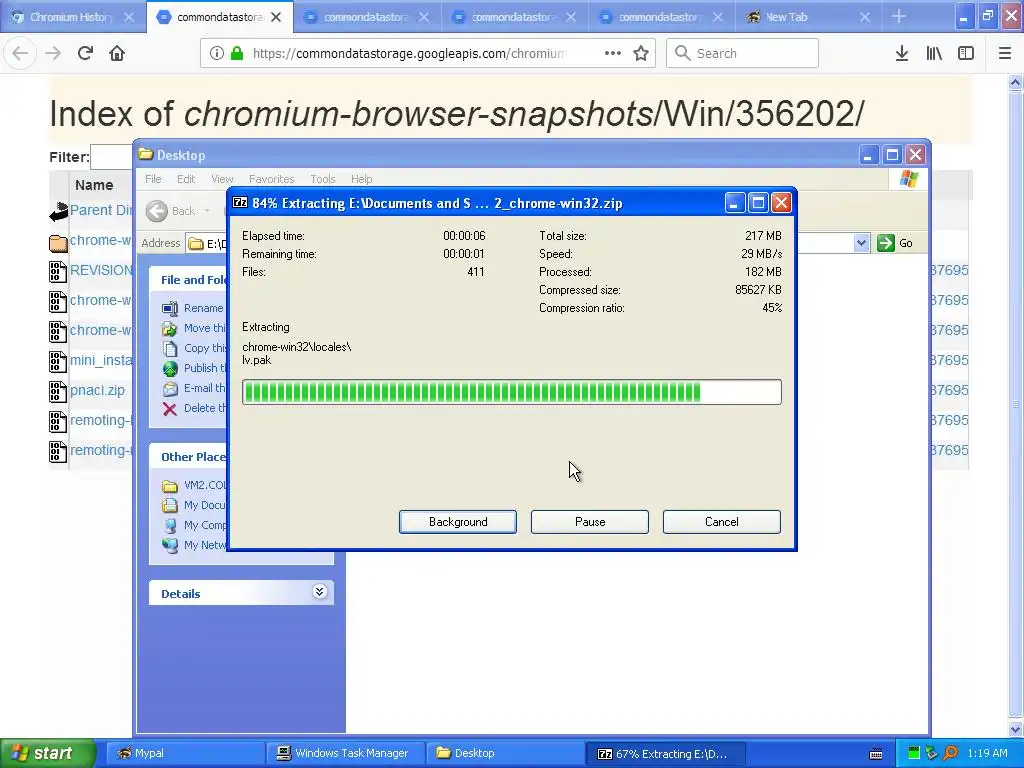Click Copy this file task
Screen dimensions: 1024x768
205,348
